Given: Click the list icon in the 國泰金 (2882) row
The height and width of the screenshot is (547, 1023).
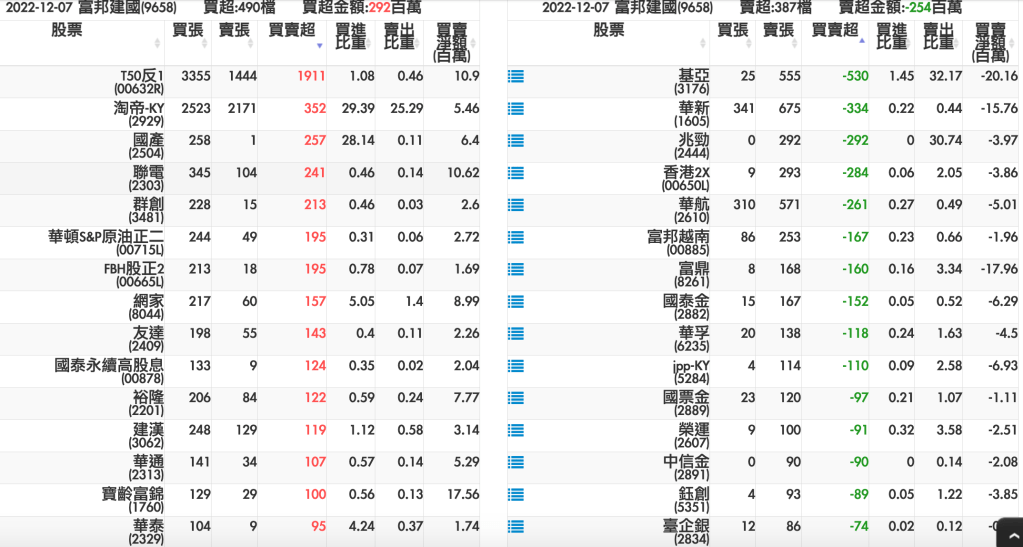Looking at the screenshot, I should coord(515,301).
